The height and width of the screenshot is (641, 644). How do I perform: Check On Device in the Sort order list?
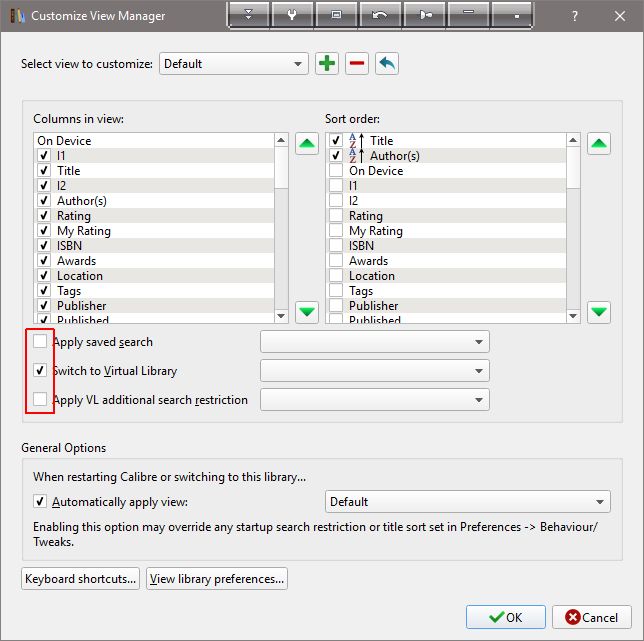click(x=336, y=170)
